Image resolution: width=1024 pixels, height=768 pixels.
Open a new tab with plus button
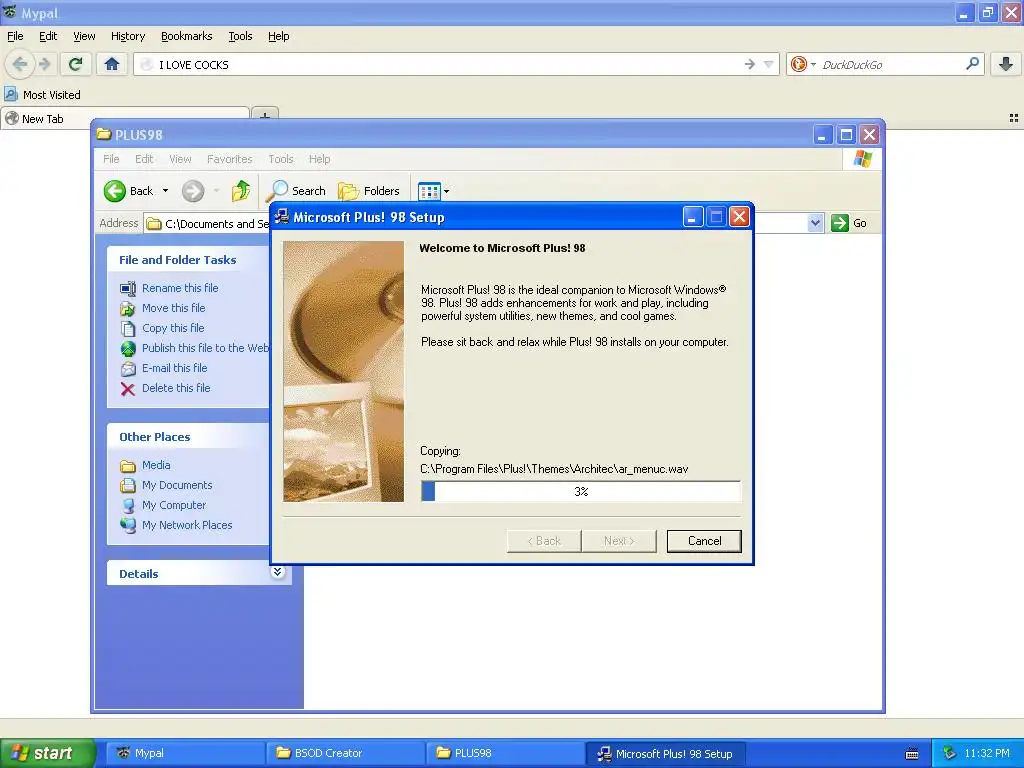point(265,116)
